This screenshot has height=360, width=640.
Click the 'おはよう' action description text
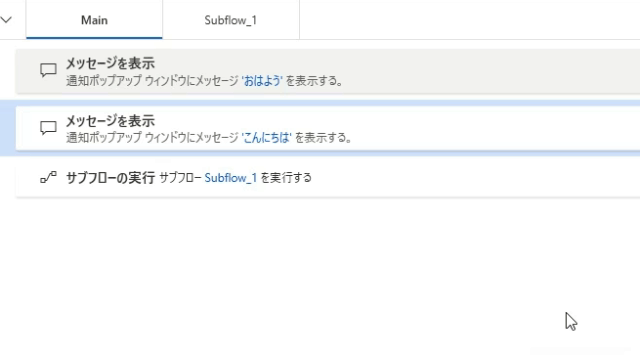(204, 81)
